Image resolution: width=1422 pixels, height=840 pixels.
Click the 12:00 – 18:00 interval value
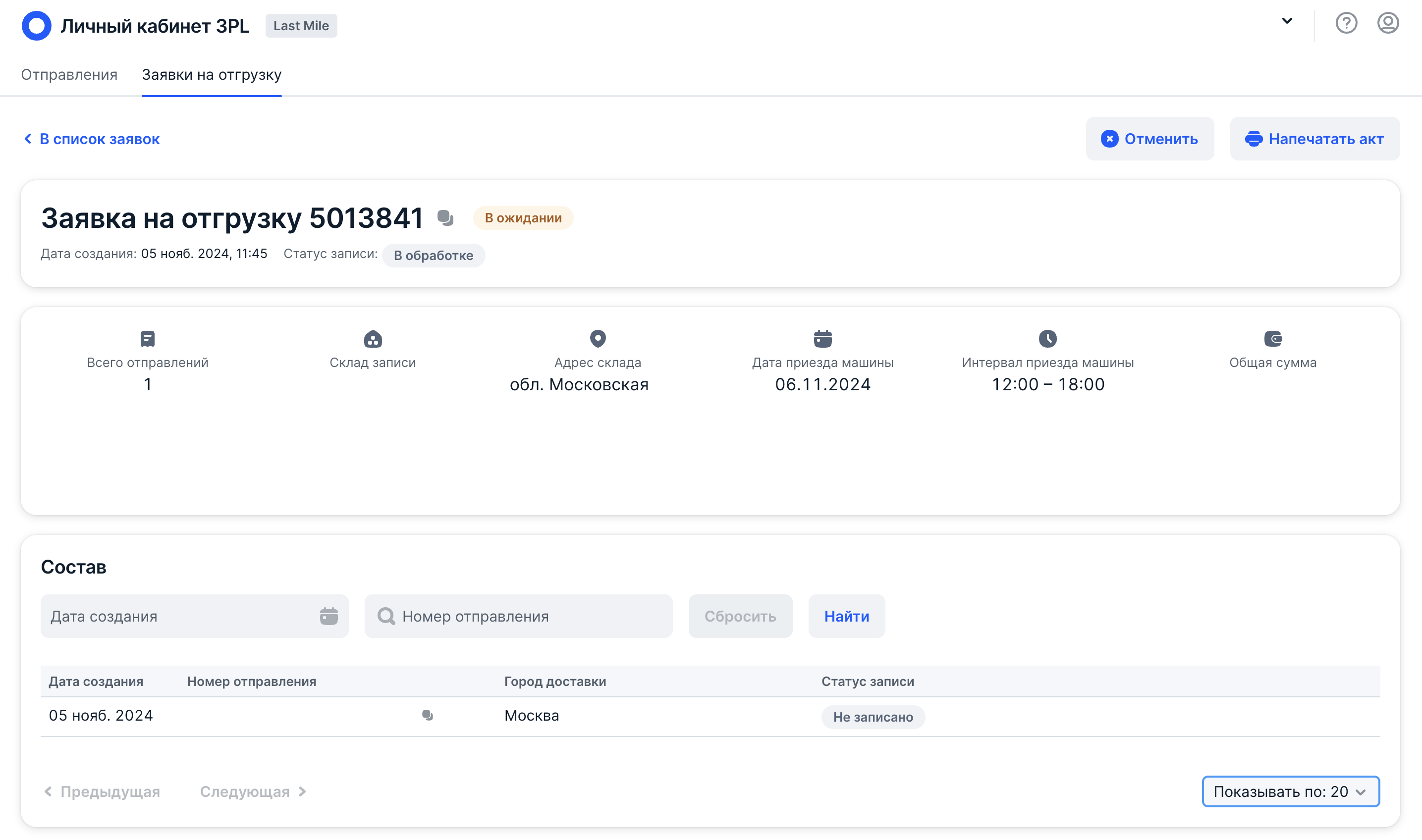pos(1048,384)
